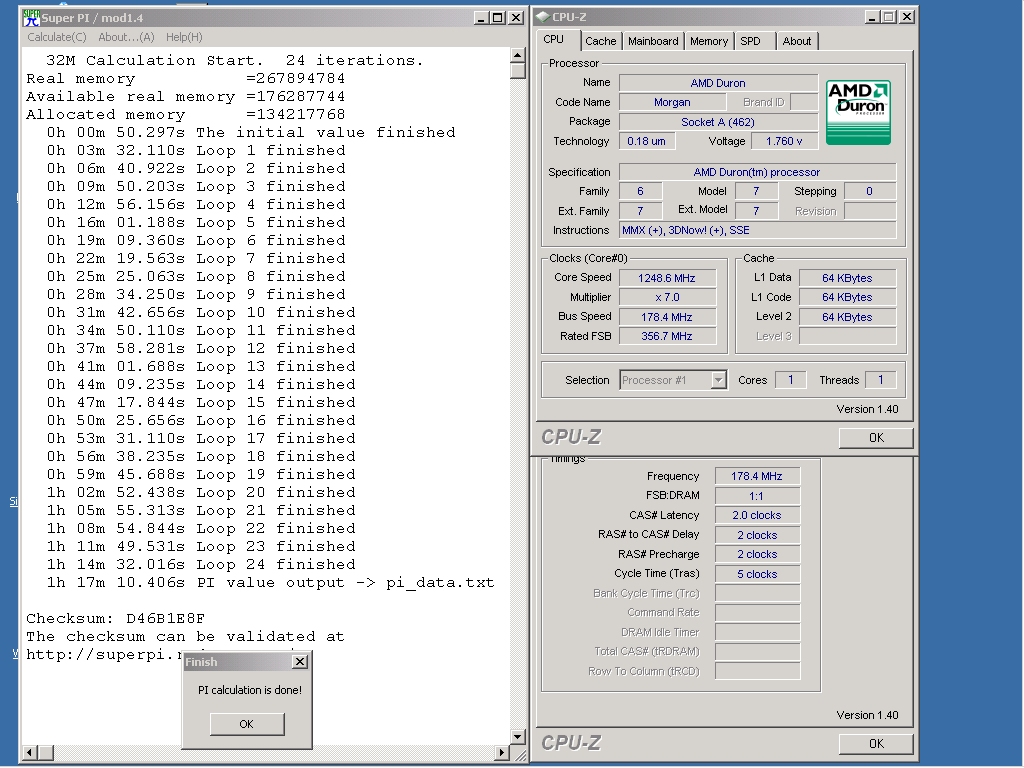
Task: Click the timings Frequency value 178.4 MHz
Action: 757,476
